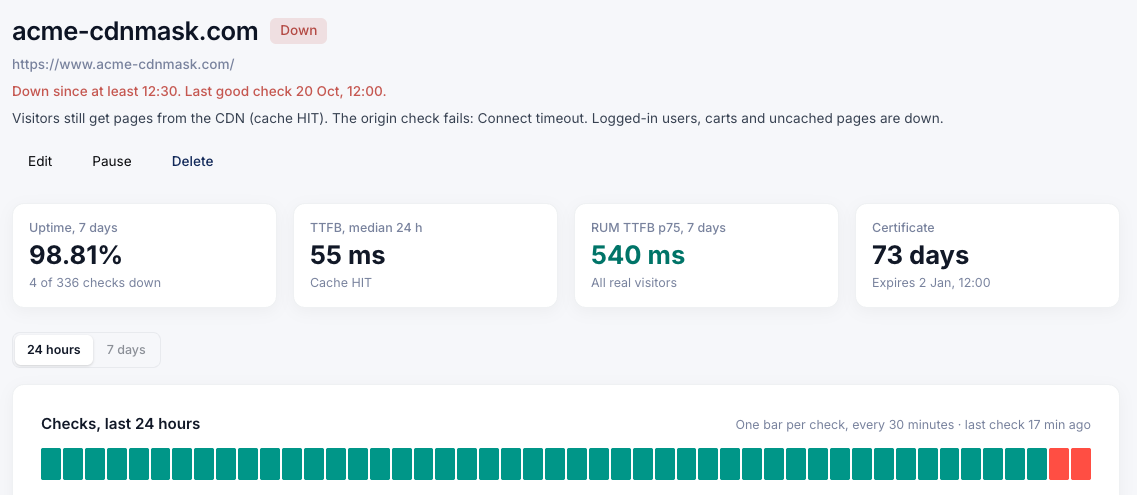Screen dimensions: 1137x495
Task: Click the 'Down since at least 12:30' message
Action: [199, 91]
